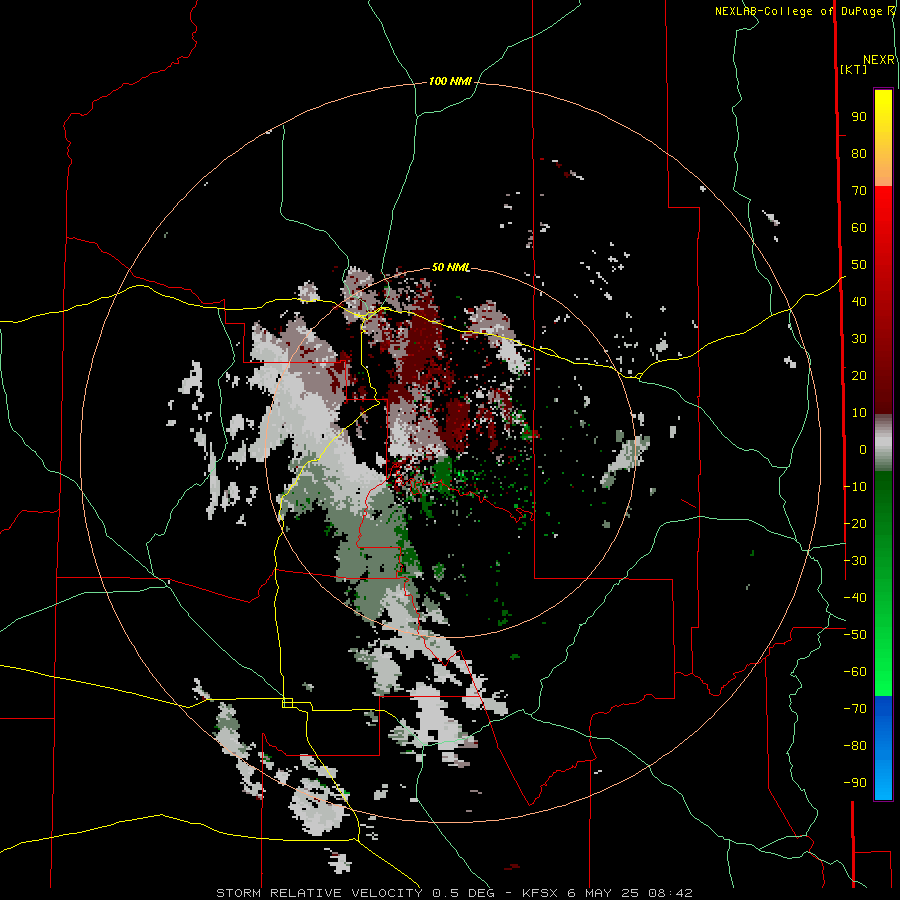This screenshot has height=900, width=900.
Task: Click the 80 value on velocity scale
Action: pyautogui.click(x=859, y=153)
